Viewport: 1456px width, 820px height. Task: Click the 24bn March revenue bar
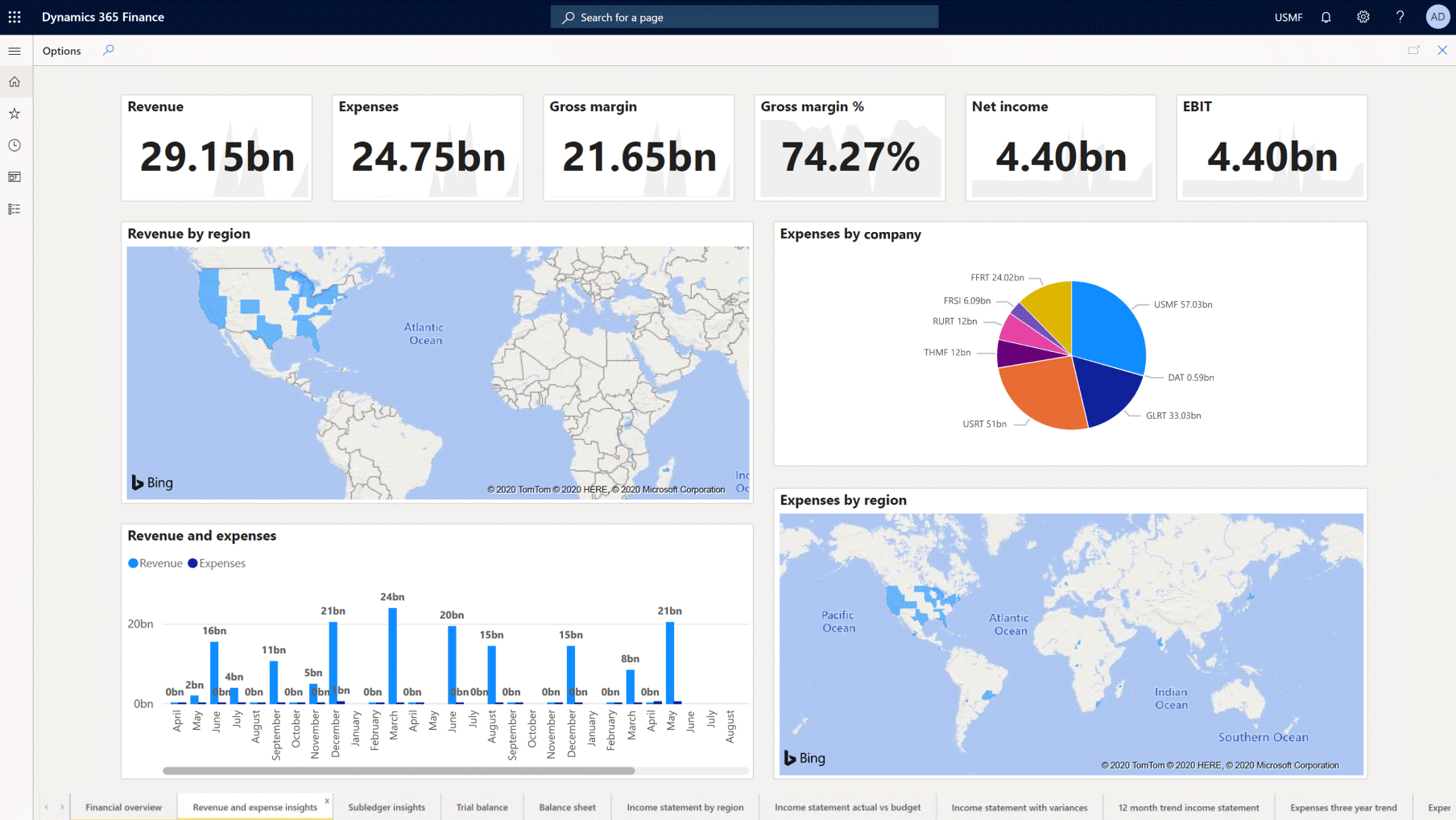392,656
